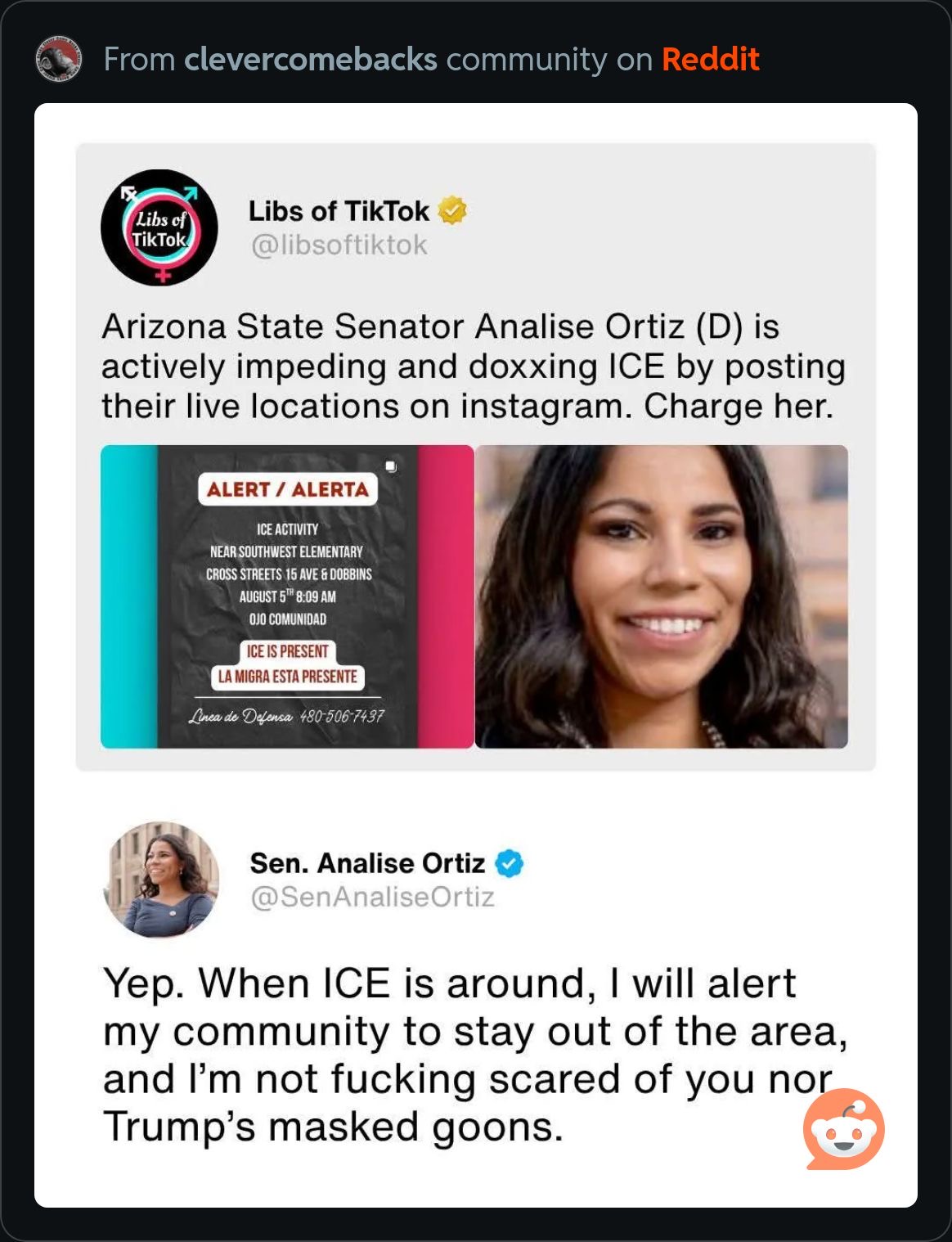
Task: Open the clevercomebacks community link
Action: [x=311, y=60]
